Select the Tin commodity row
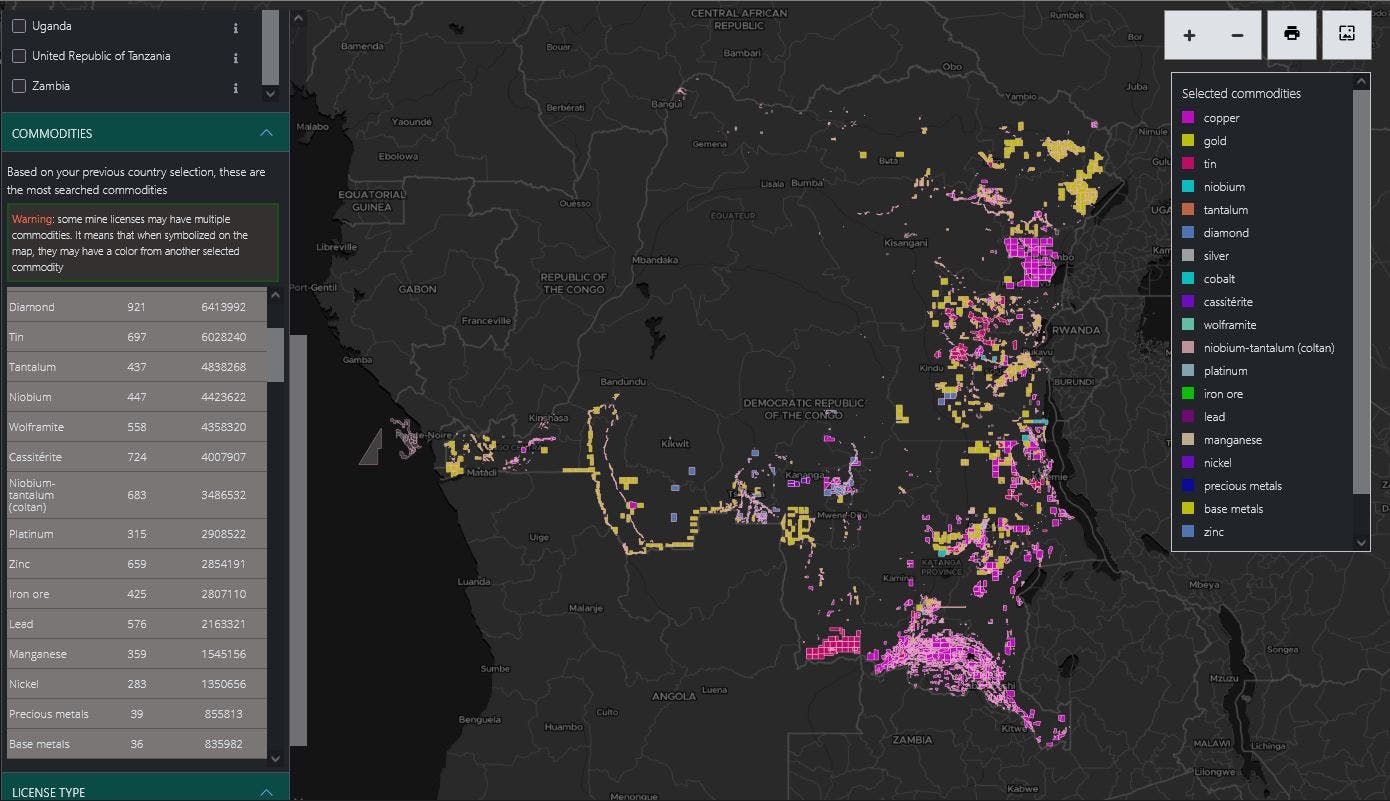The image size is (1390, 801). coord(136,337)
